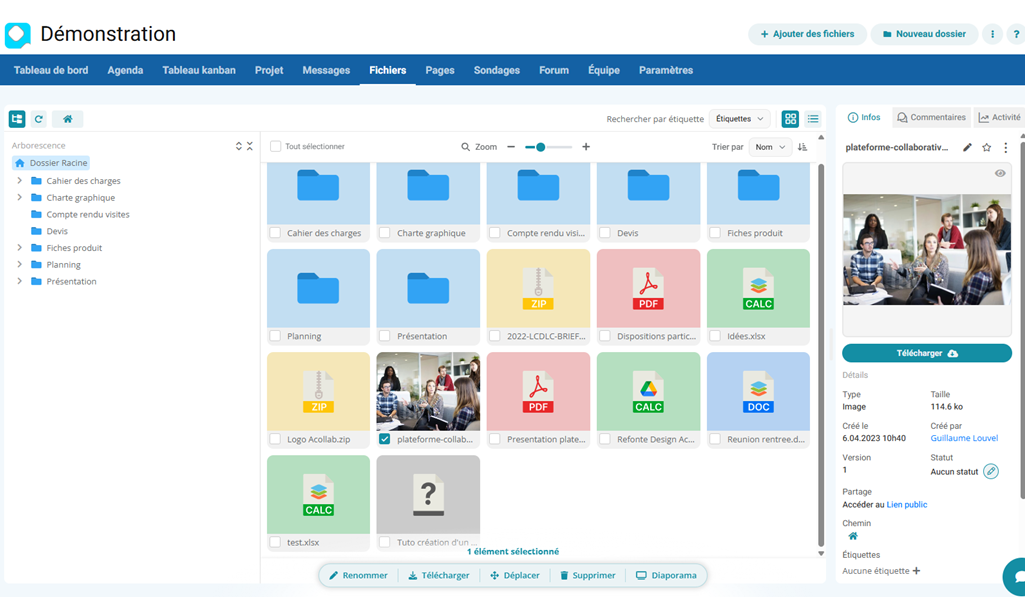Open more options with three-dot menu icon

point(1007,147)
